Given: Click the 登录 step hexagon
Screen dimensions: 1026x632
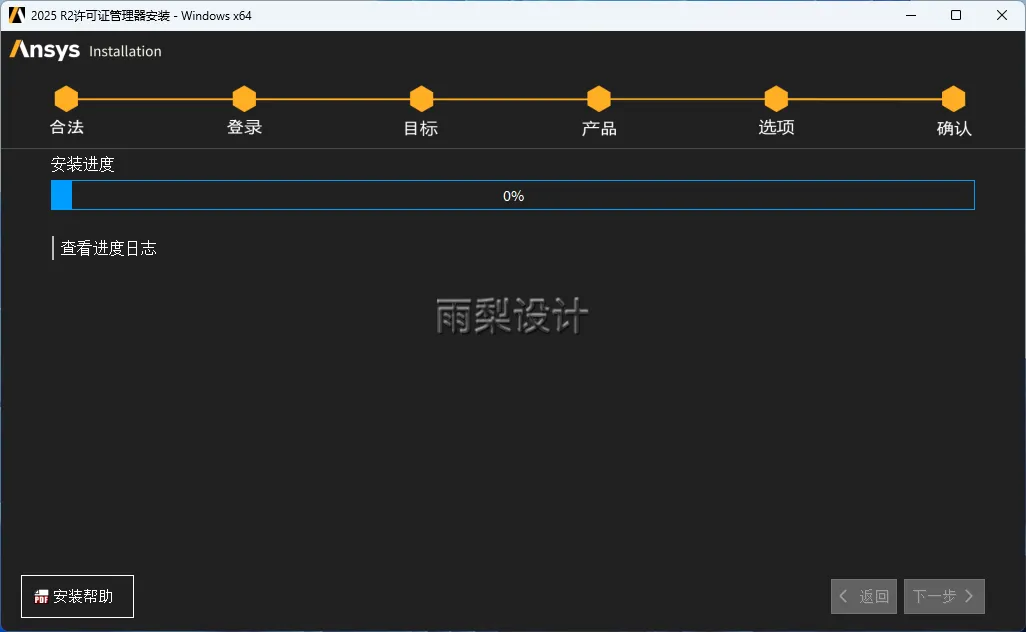Looking at the screenshot, I should pos(244,99).
